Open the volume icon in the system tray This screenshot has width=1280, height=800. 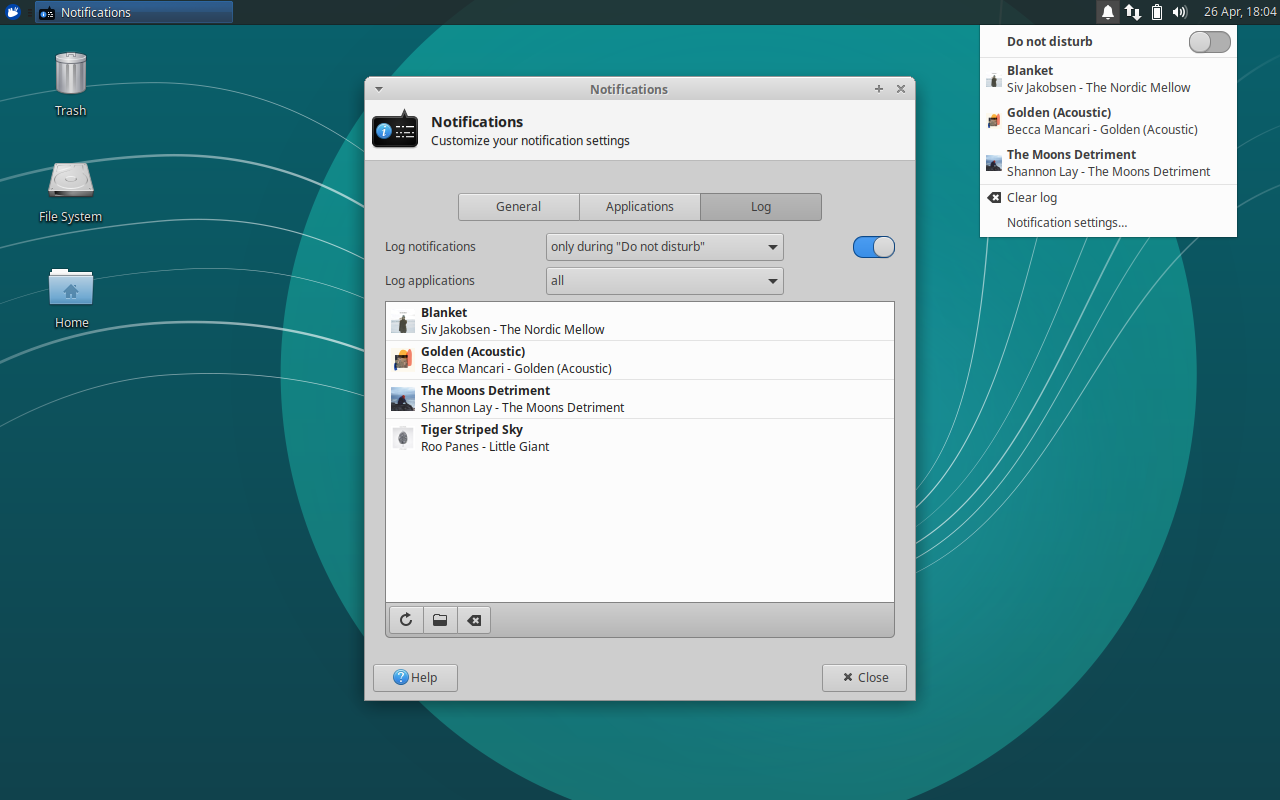[1179, 12]
